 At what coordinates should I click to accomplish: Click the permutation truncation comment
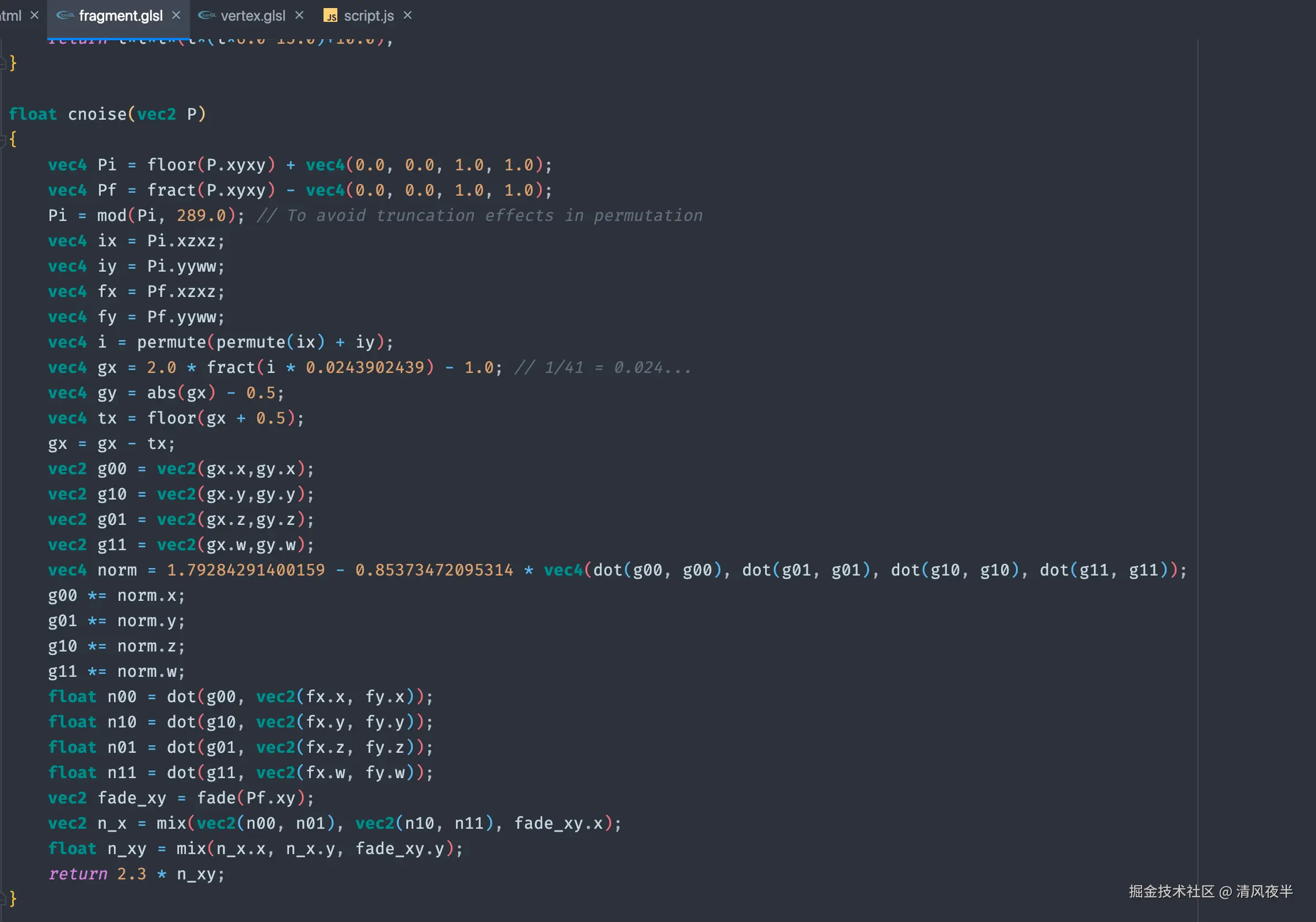[479, 215]
